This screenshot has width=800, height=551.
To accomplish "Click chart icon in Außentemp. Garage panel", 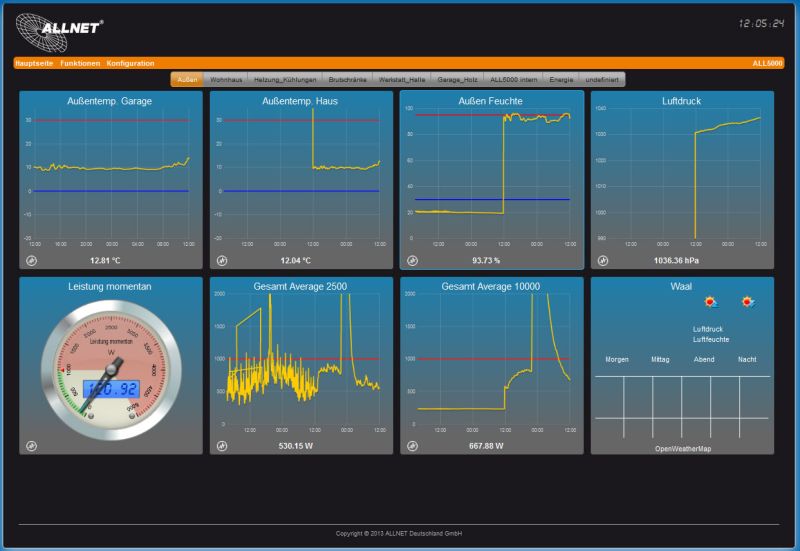I will [x=31, y=260].
